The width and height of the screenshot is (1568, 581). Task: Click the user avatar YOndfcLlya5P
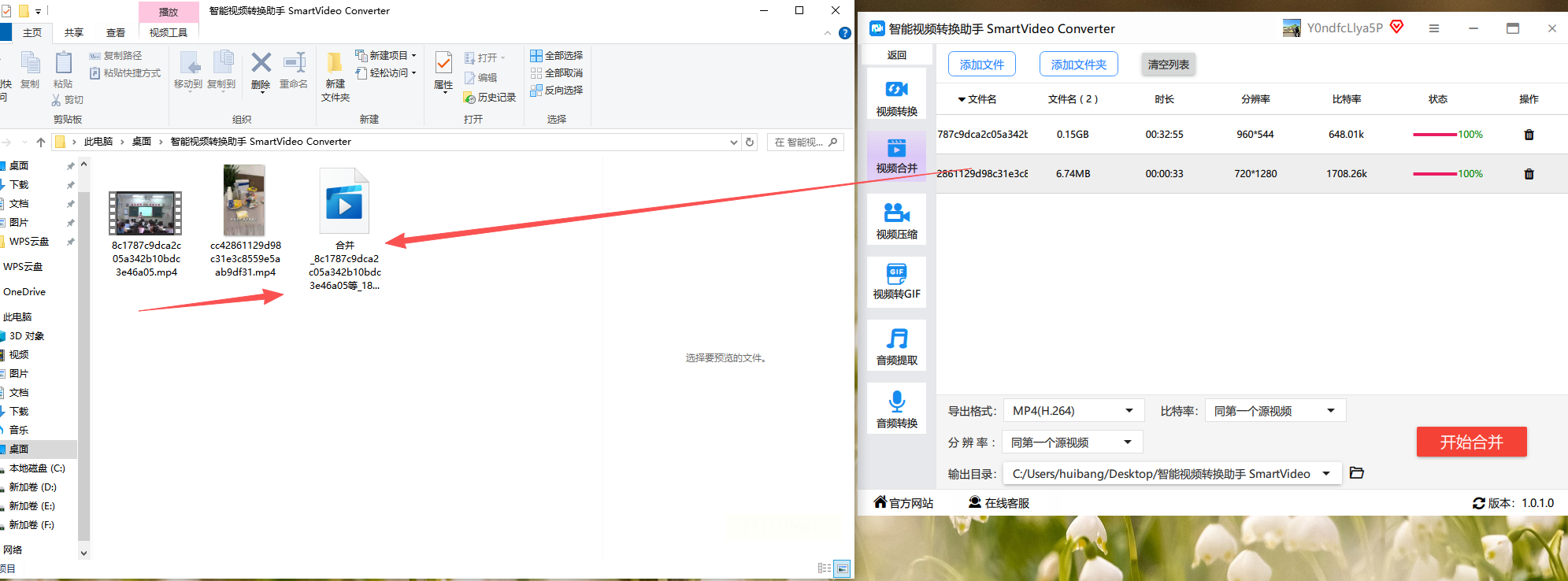1292,28
